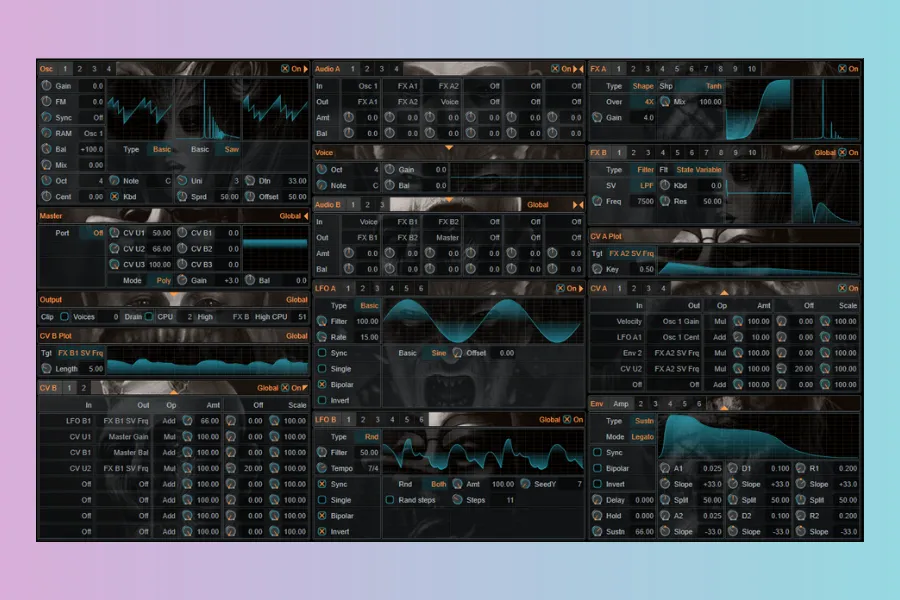Click the FX A Mix knob
The height and width of the screenshot is (600, 900).
coord(666,102)
